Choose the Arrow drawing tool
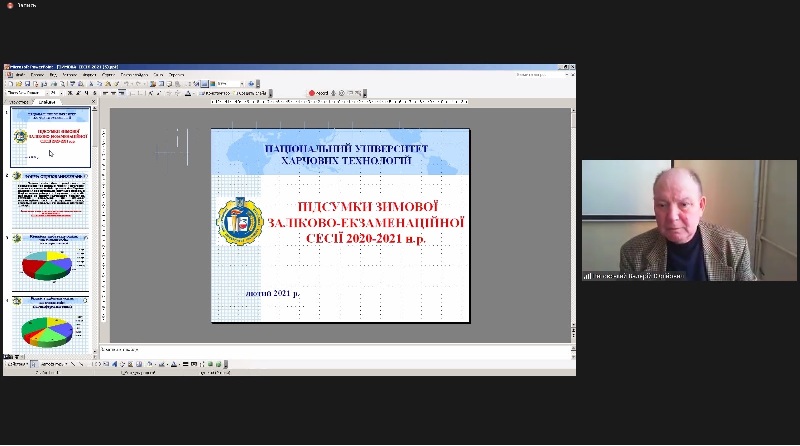 tap(81, 364)
